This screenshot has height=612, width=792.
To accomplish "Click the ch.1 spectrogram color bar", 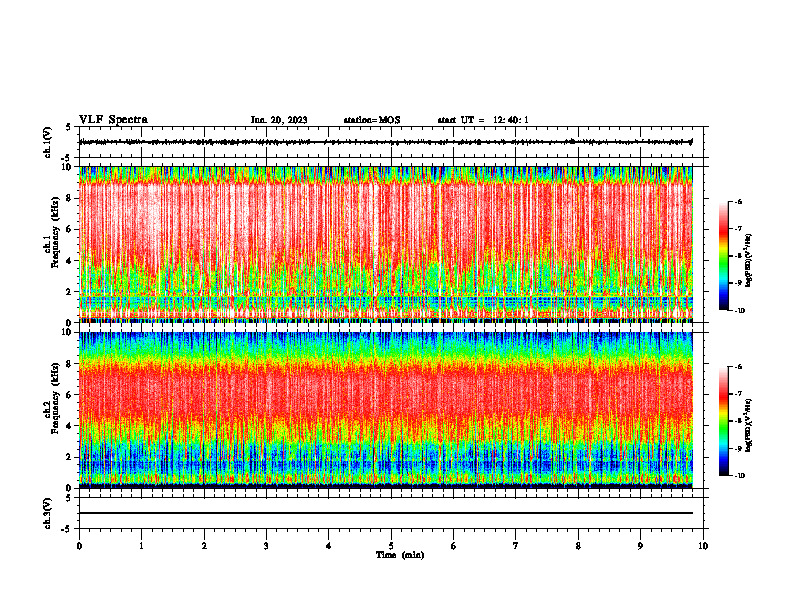I will [723, 256].
